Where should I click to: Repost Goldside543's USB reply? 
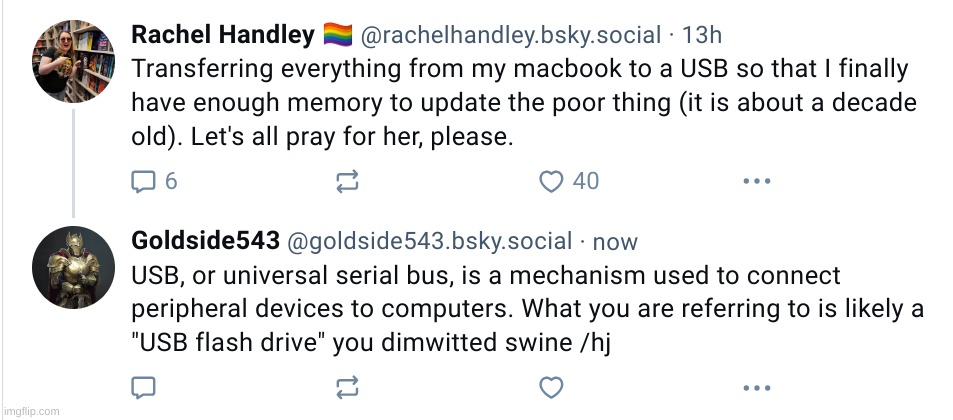click(x=347, y=387)
